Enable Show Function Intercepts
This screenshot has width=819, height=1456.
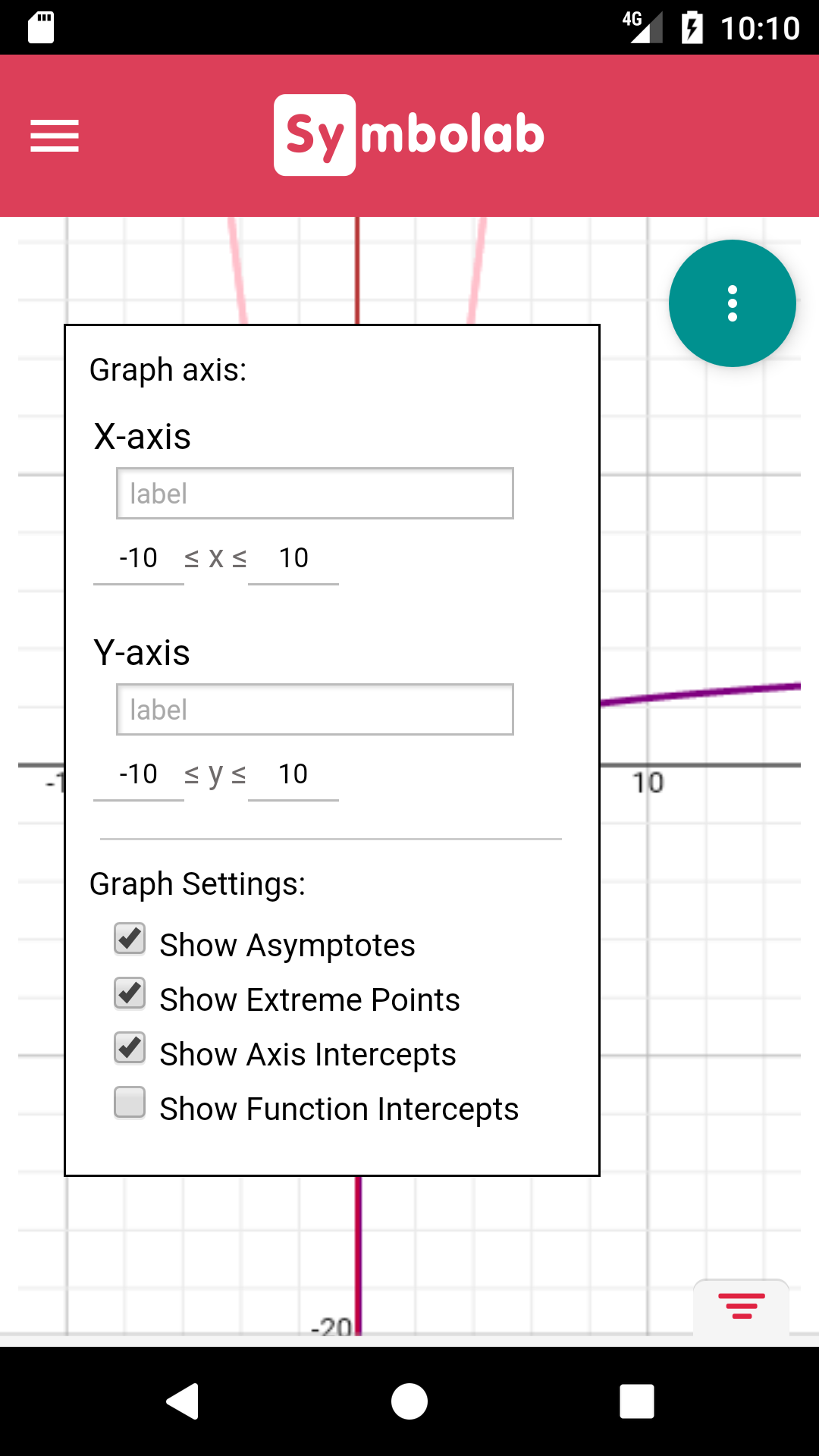coord(129,1103)
